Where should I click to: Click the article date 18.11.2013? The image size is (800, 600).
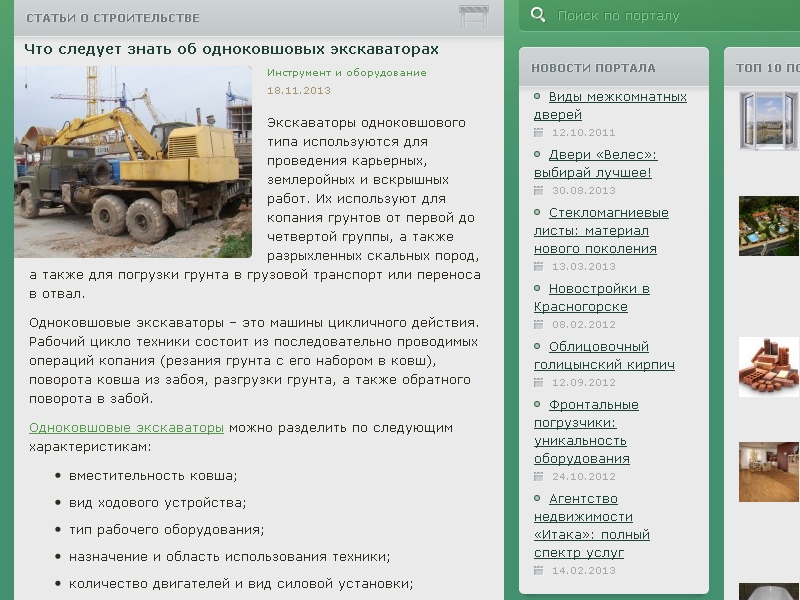click(299, 90)
